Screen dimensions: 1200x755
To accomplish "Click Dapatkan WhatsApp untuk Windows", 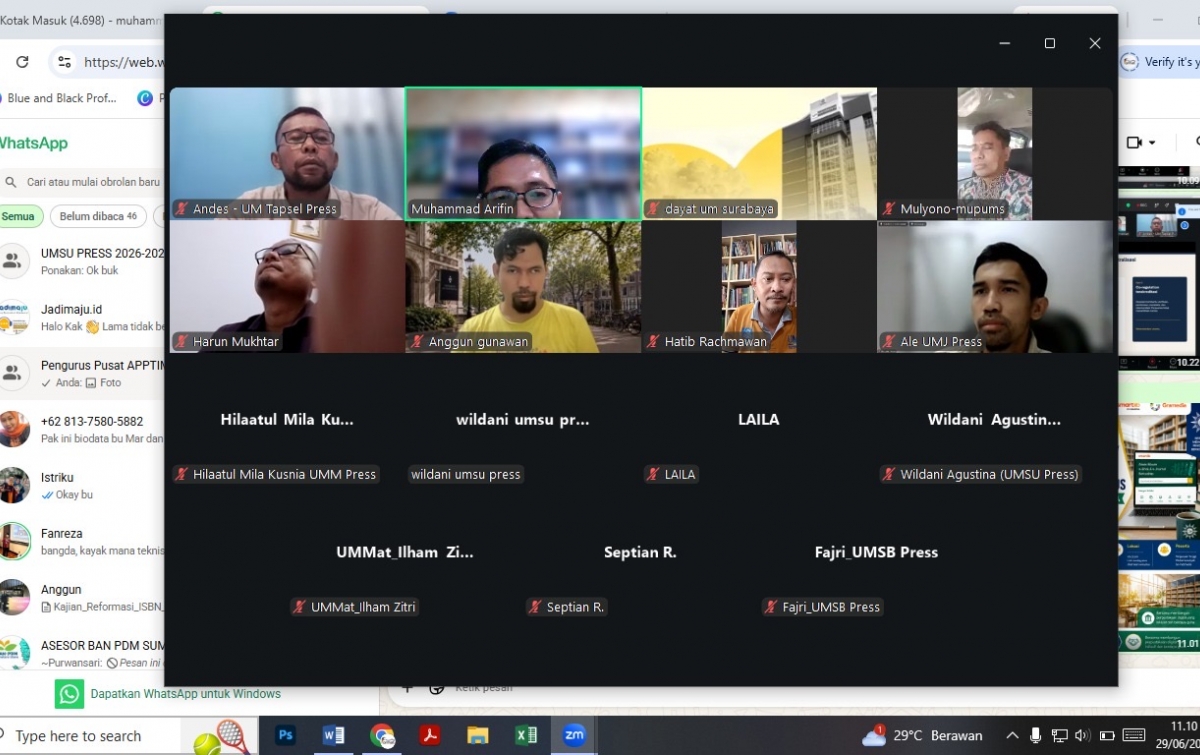I will pos(185,694).
